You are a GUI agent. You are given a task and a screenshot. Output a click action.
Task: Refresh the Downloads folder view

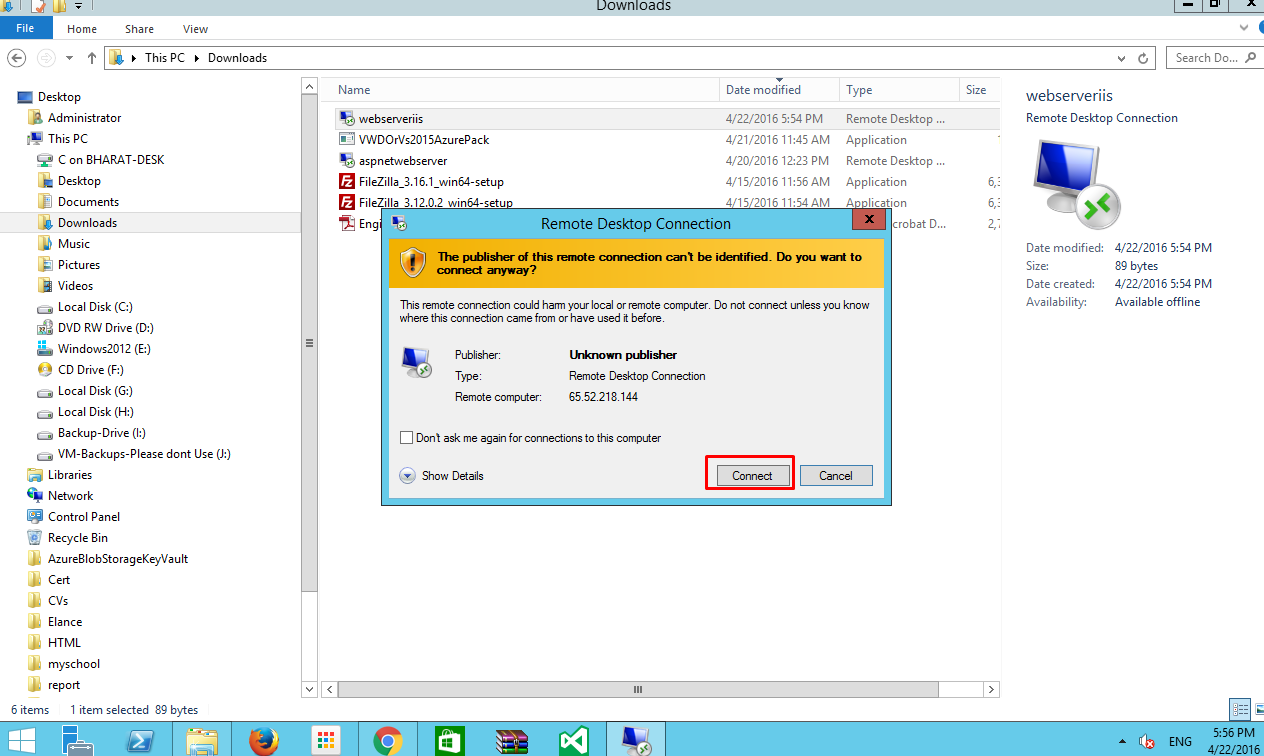point(1145,58)
